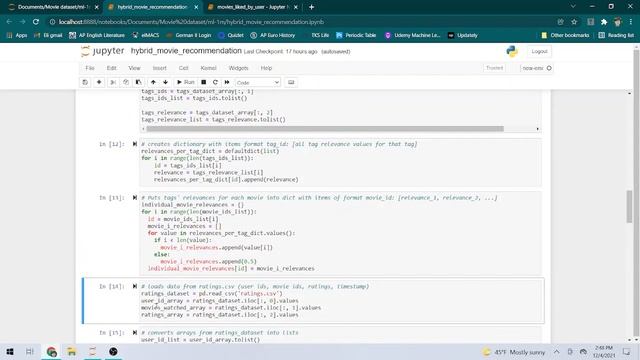This screenshot has width=640, height=360.
Task: Open the AP English Literature bookmark
Action: (97, 36)
